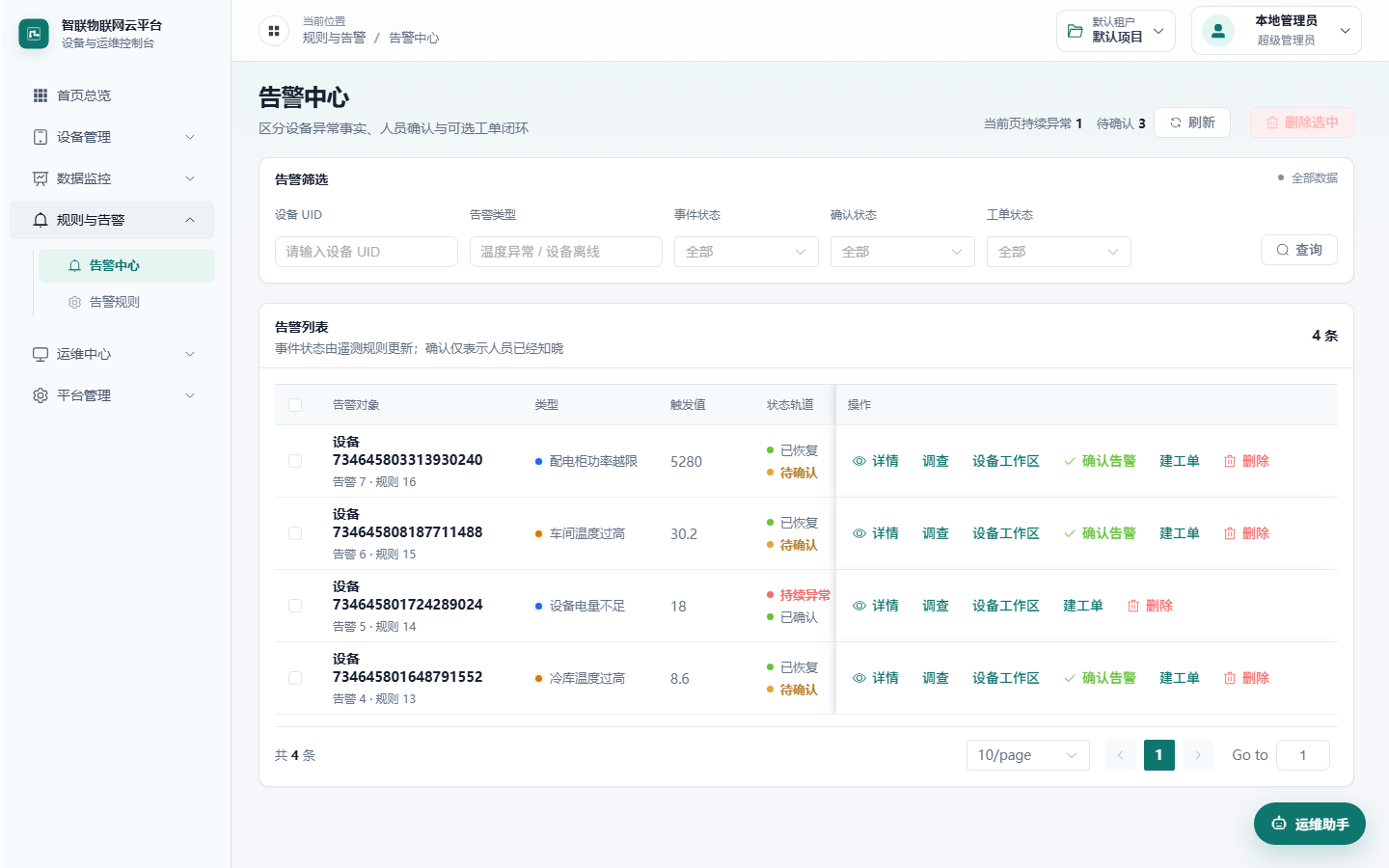The width and height of the screenshot is (1389, 868).
Task: Click the 数据监控 chart icon
Action: 41,178
